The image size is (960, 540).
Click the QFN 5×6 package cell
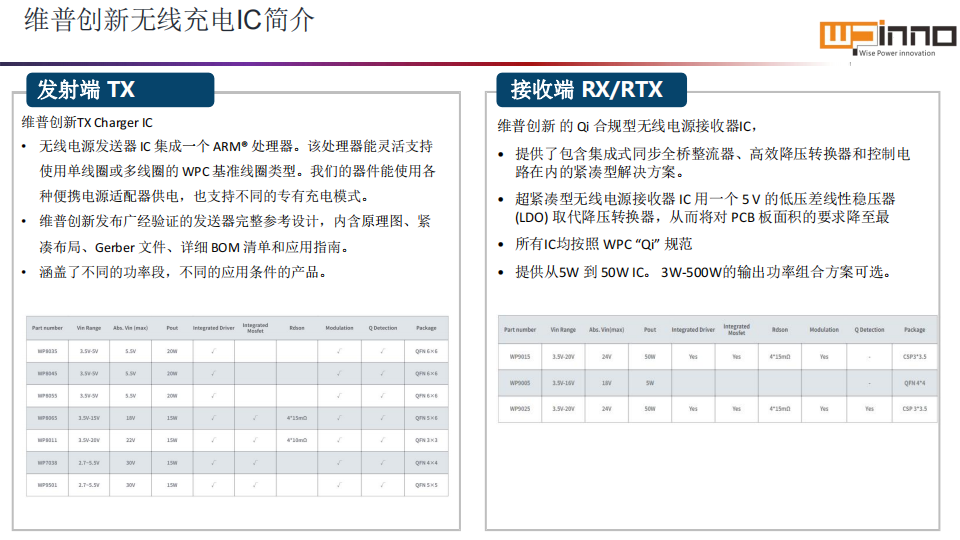pos(426,418)
